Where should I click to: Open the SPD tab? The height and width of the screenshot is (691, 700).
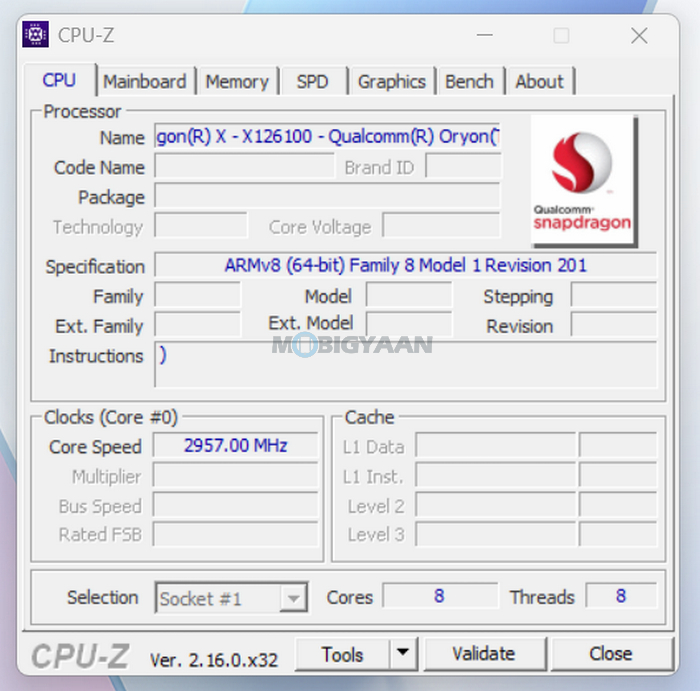(312, 82)
